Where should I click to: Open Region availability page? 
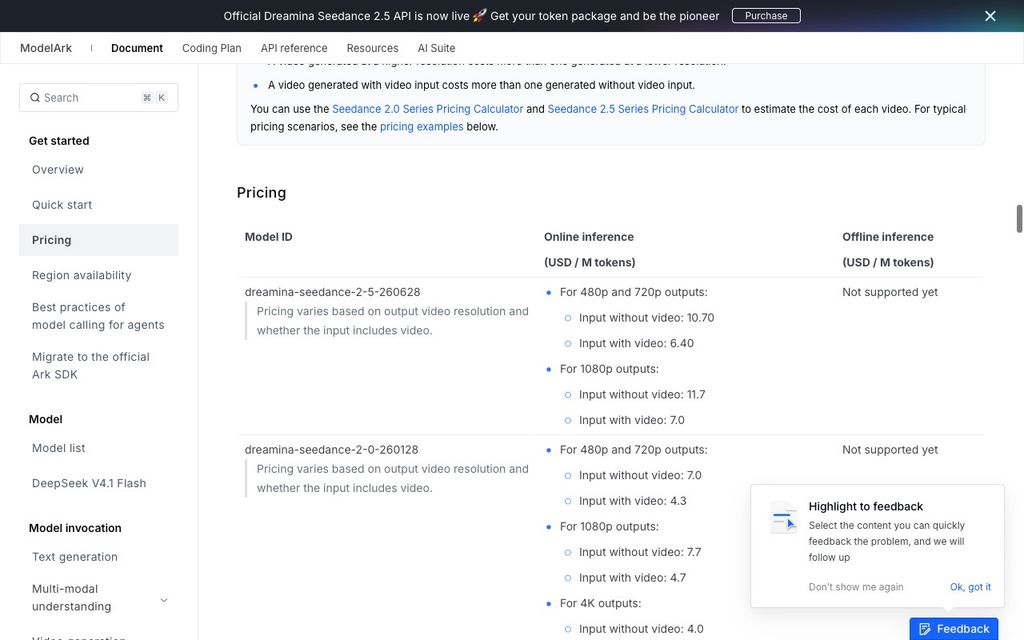82,276
